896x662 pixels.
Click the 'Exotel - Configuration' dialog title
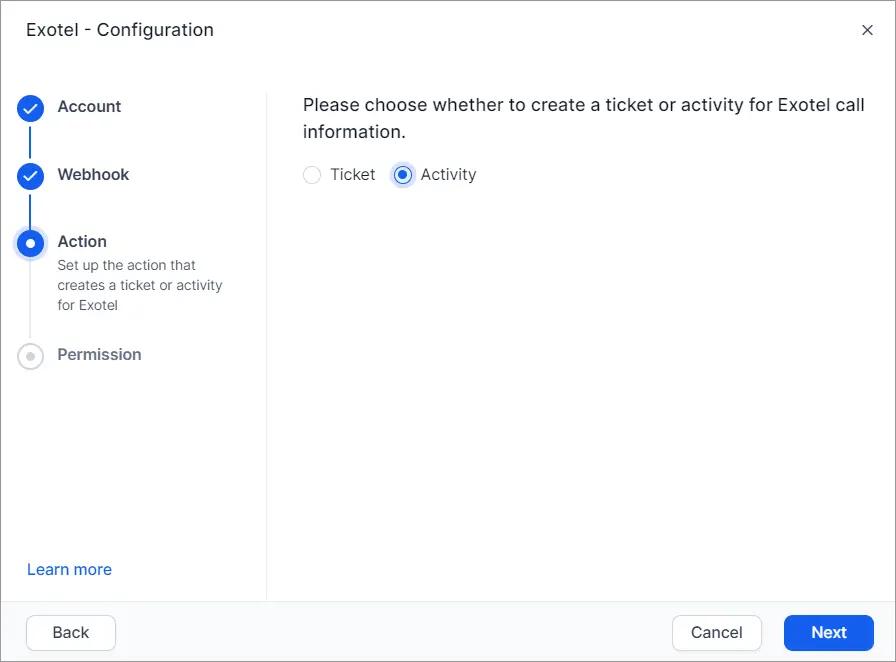coord(120,30)
